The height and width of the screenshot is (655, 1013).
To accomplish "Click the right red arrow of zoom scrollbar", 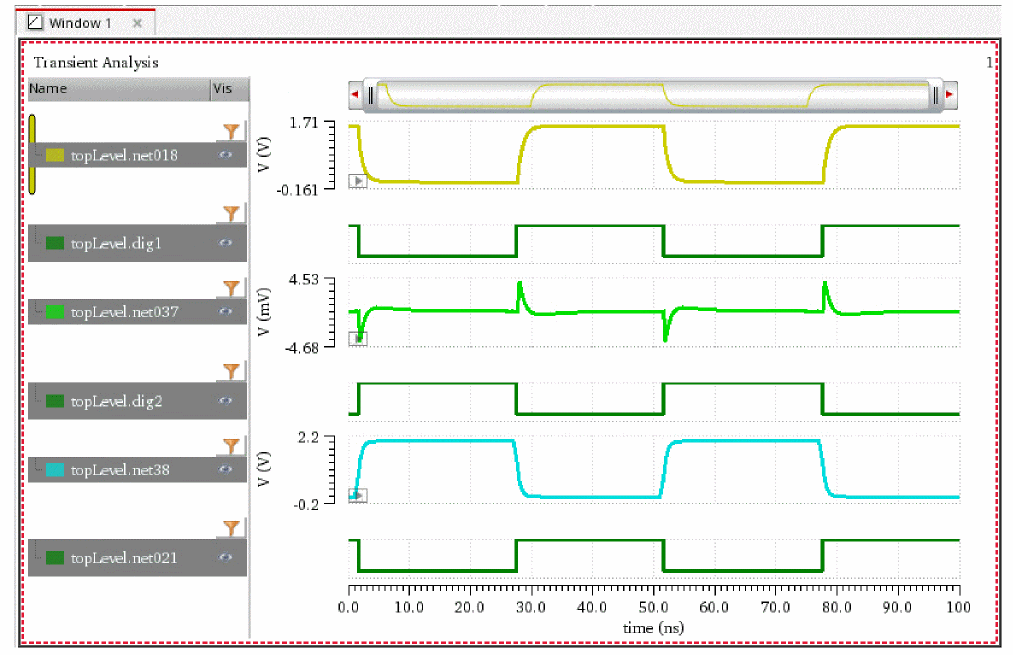I will (x=950, y=95).
